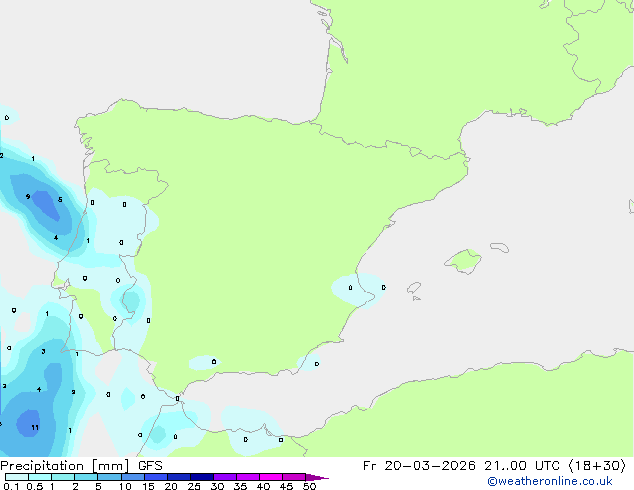Click the Mallorca island shape
The image size is (634, 490).
point(463,262)
